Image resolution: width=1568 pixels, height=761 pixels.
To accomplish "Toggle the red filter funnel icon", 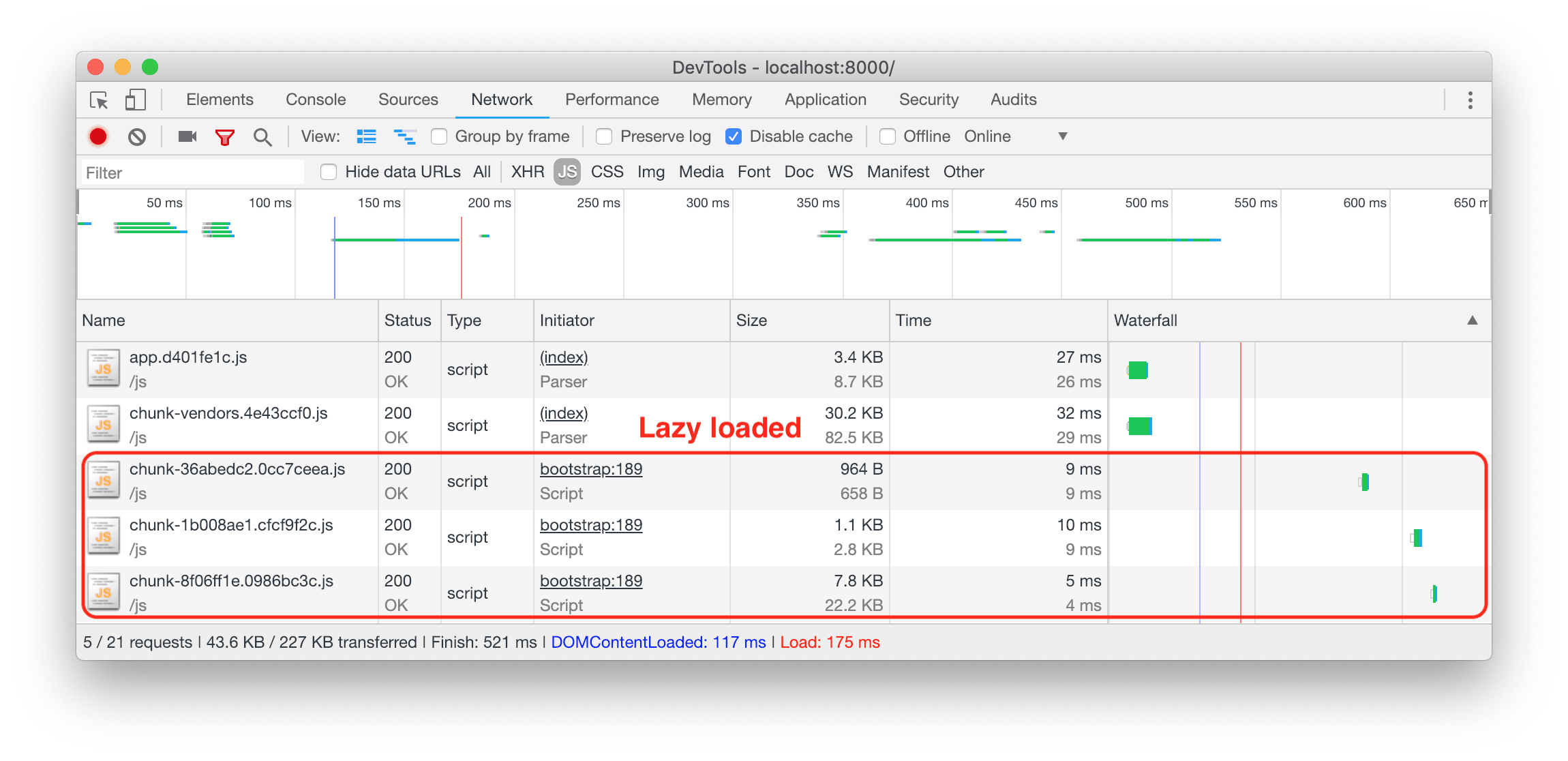I will (x=224, y=137).
